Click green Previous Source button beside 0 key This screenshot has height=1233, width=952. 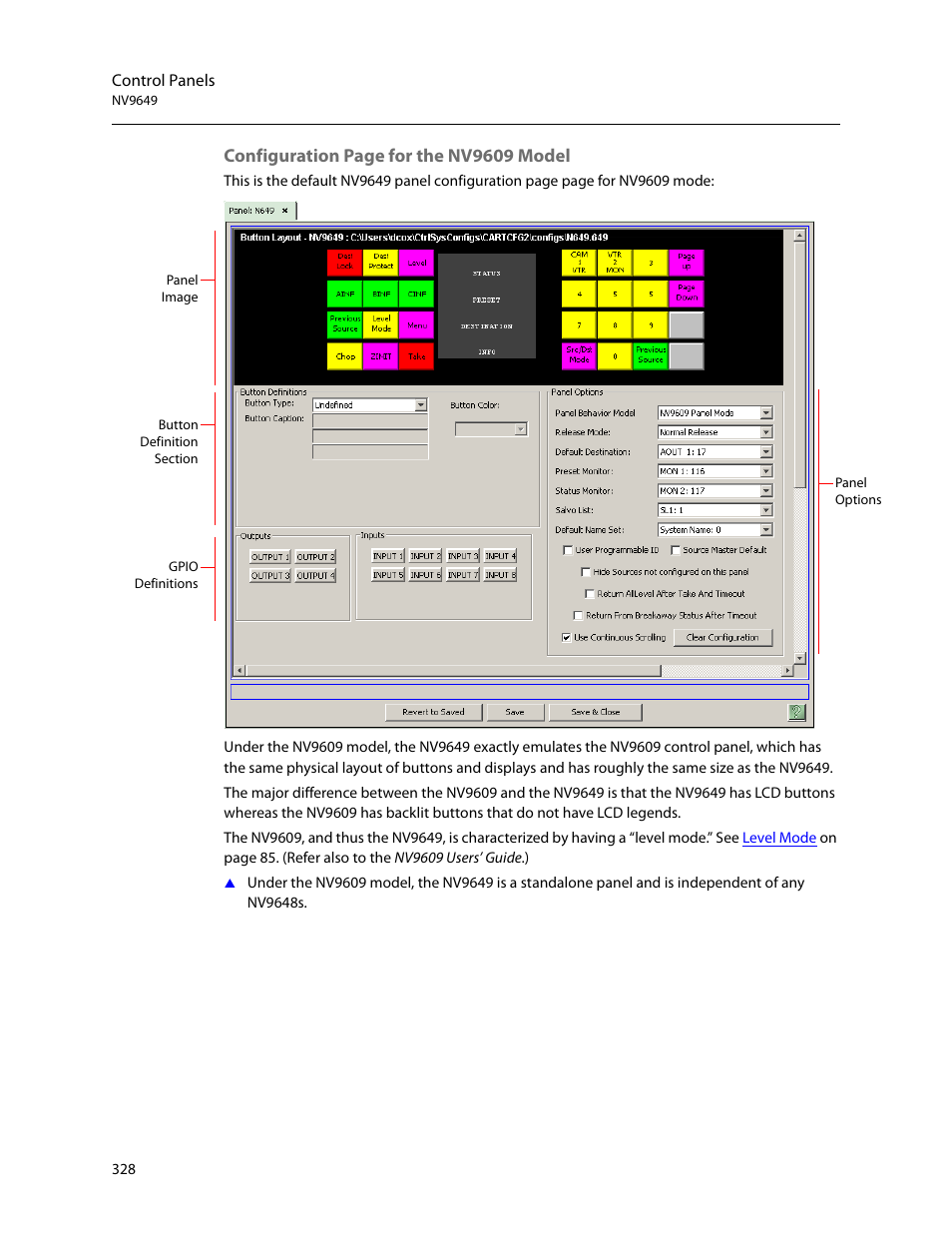(x=651, y=355)
